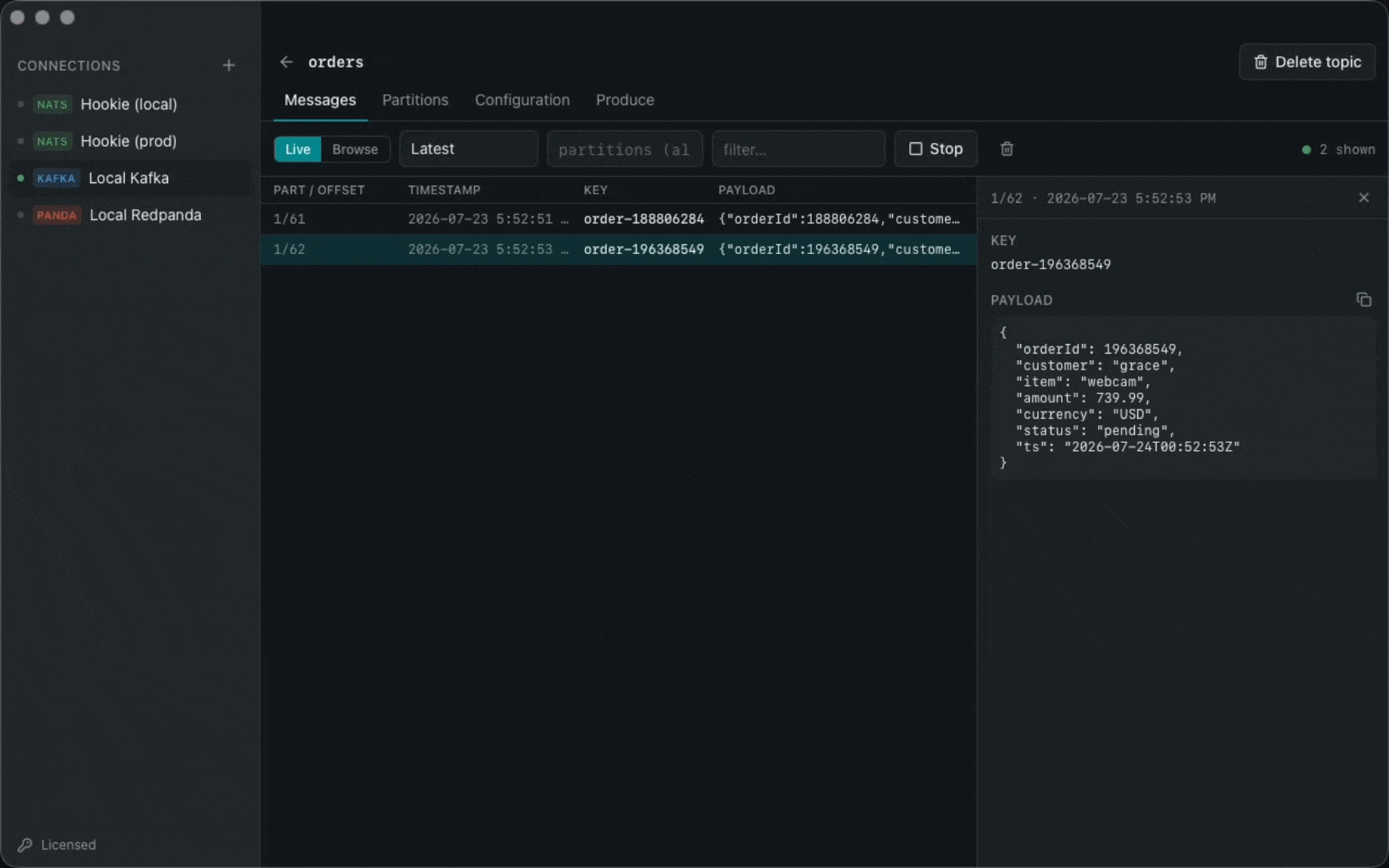Click the "amount": 739.99 payload line
This screenshot has width=1389, height=868.
(1083, 398)
